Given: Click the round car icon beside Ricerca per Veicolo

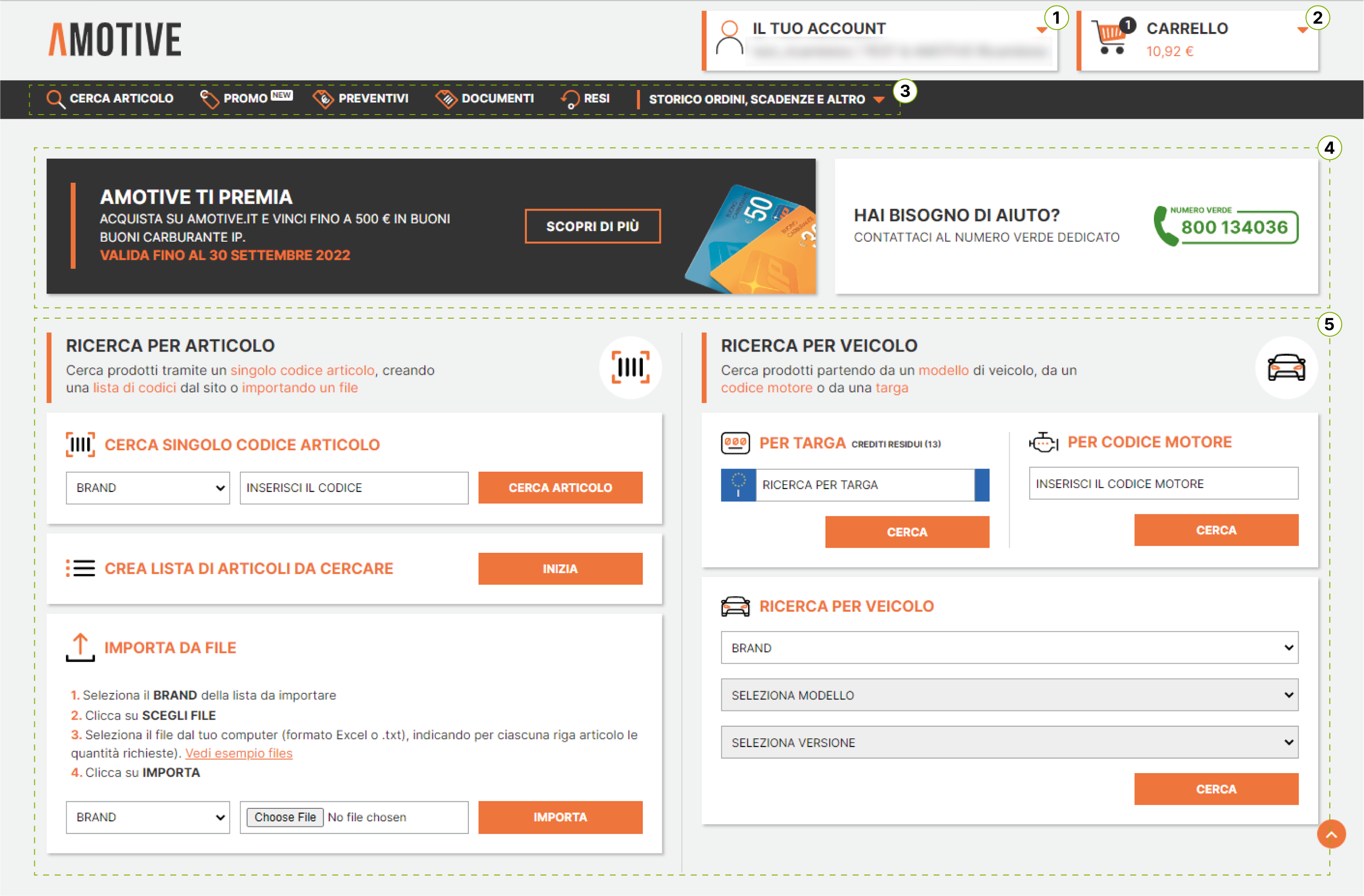Looking at the screenshot, I should pos(1286,367).
